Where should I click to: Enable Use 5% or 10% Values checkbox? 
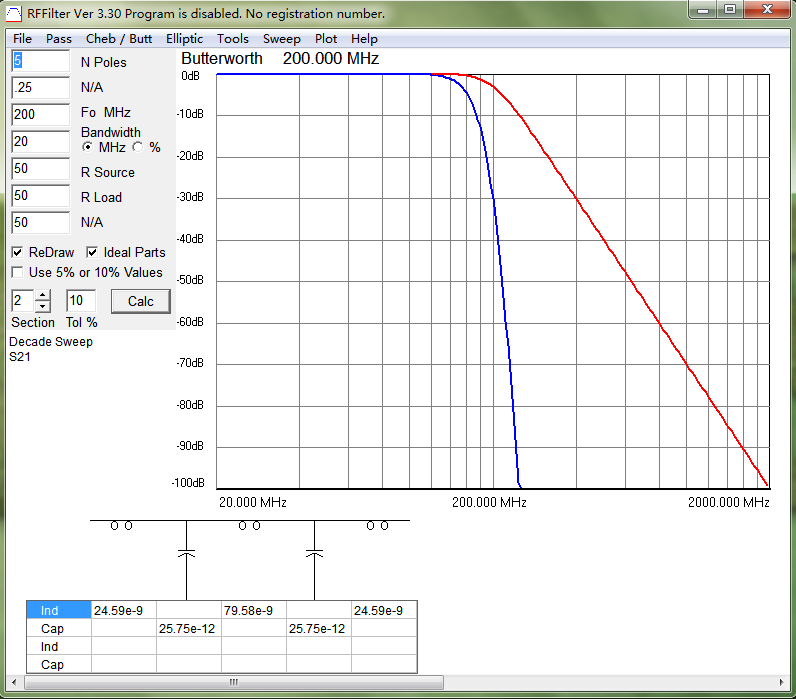click(17, 273)
